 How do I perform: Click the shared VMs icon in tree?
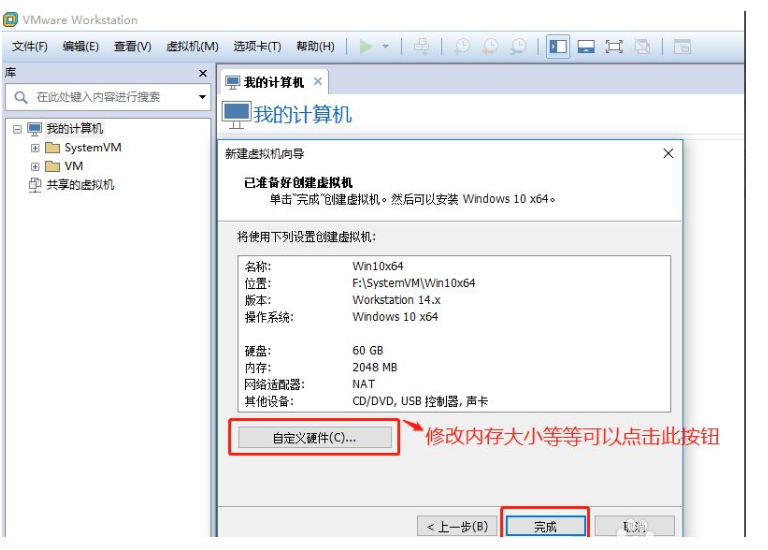pyautogui.click(x=35, y=185)
